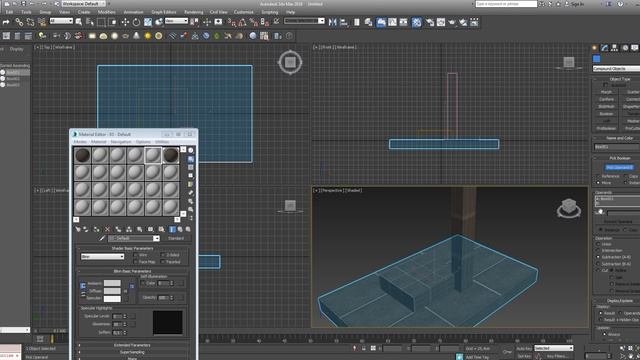Expand the SuperSampling rollout
Image resolution: width=640 pixels, height=360 pixels.
(x=132, y=352)
